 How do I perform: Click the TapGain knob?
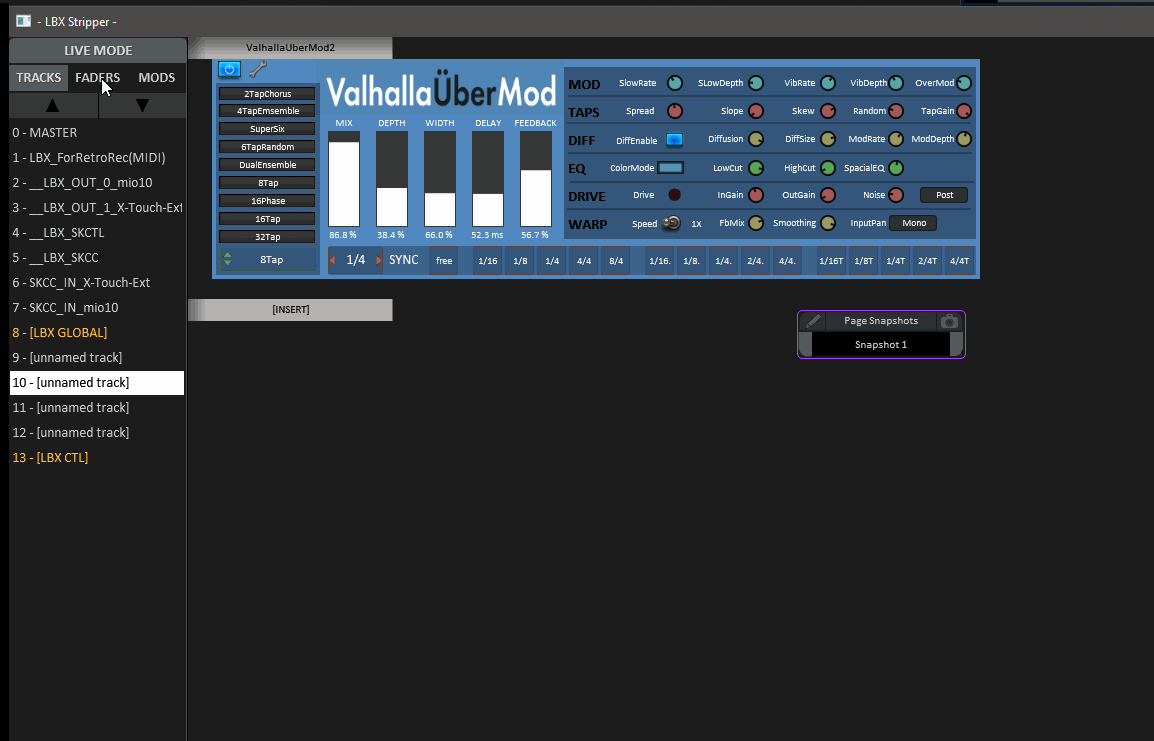(x=963, y=111)
